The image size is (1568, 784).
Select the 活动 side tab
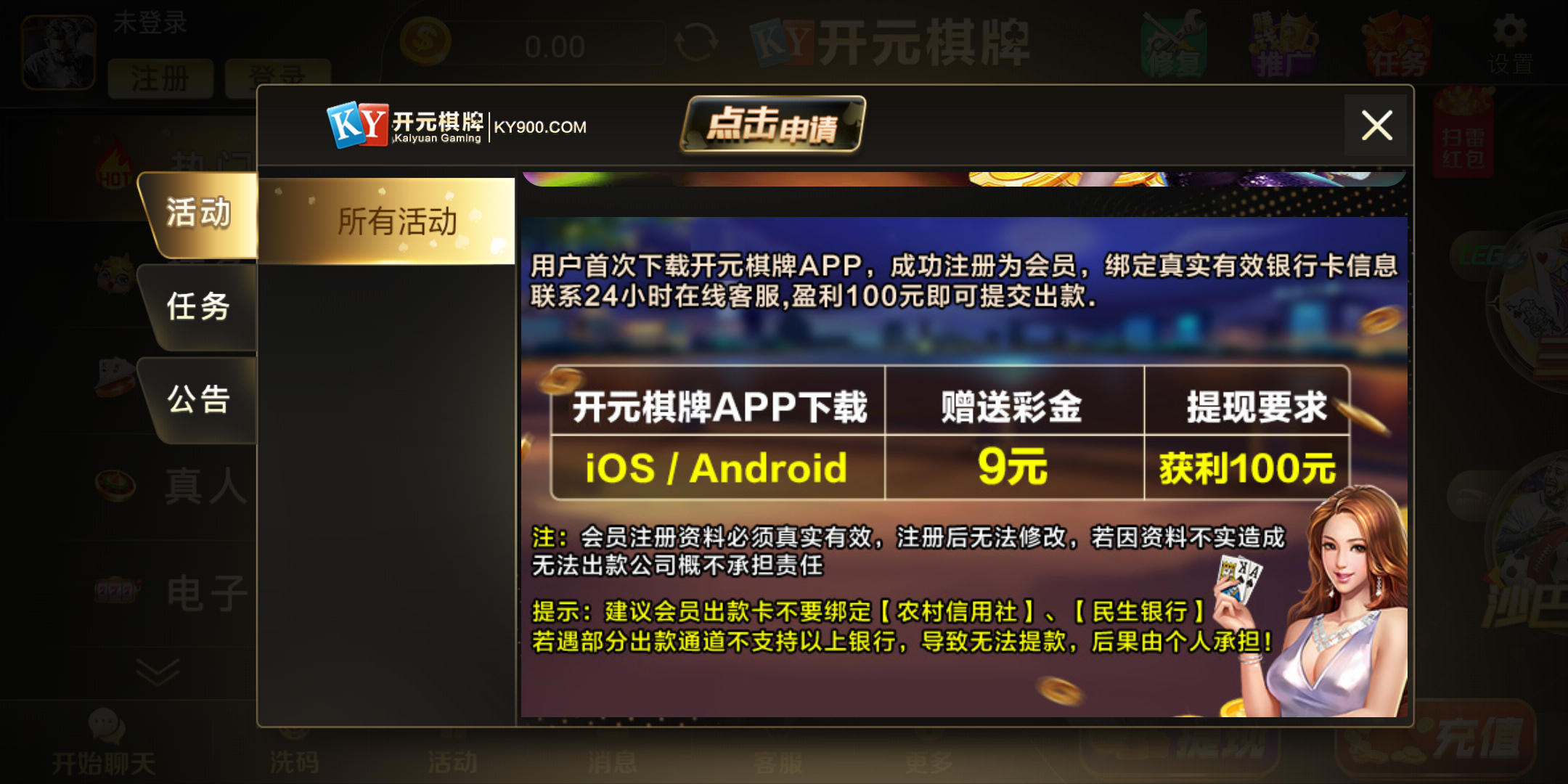(x=198, y=214)
